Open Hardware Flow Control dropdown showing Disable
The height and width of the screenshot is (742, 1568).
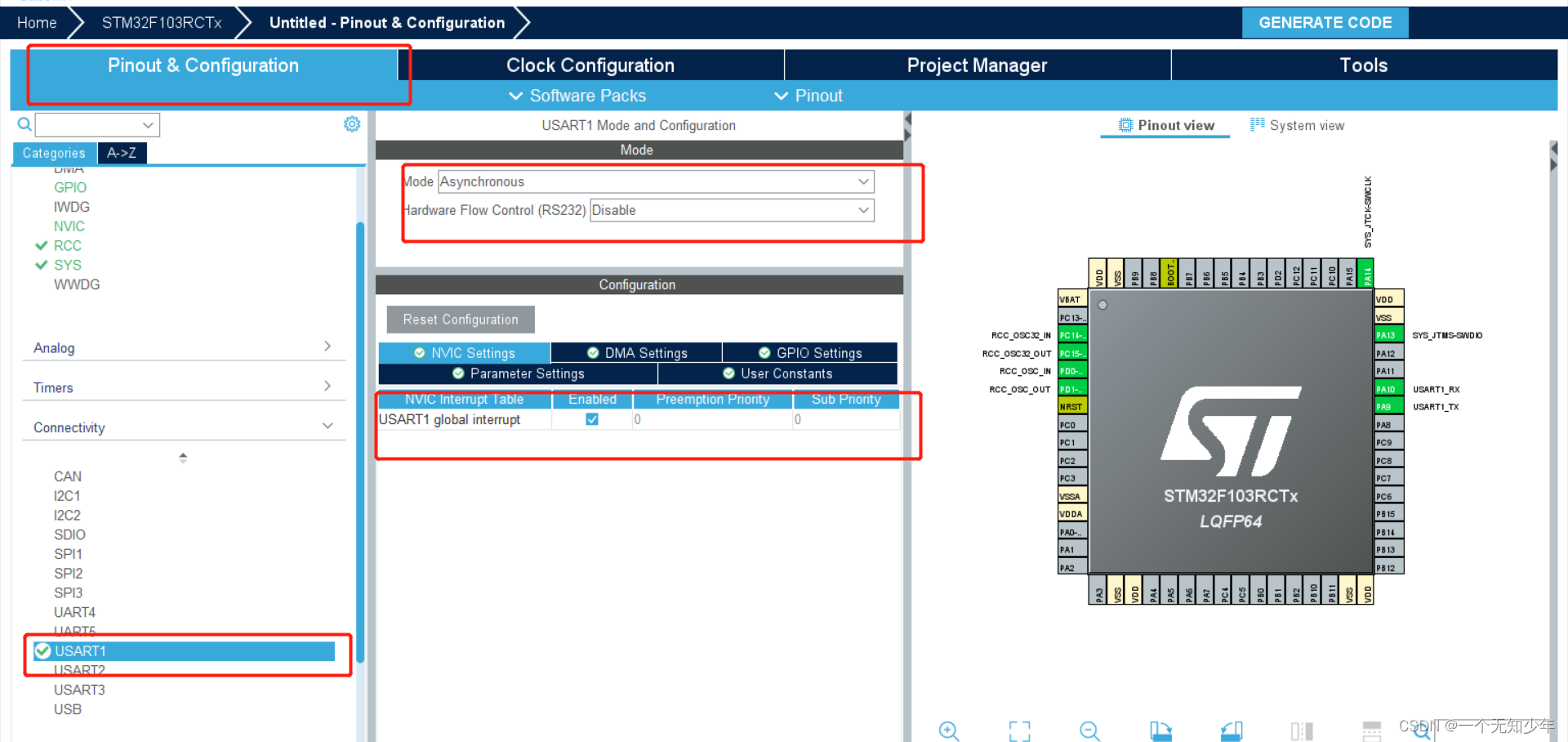pos(732,210)
